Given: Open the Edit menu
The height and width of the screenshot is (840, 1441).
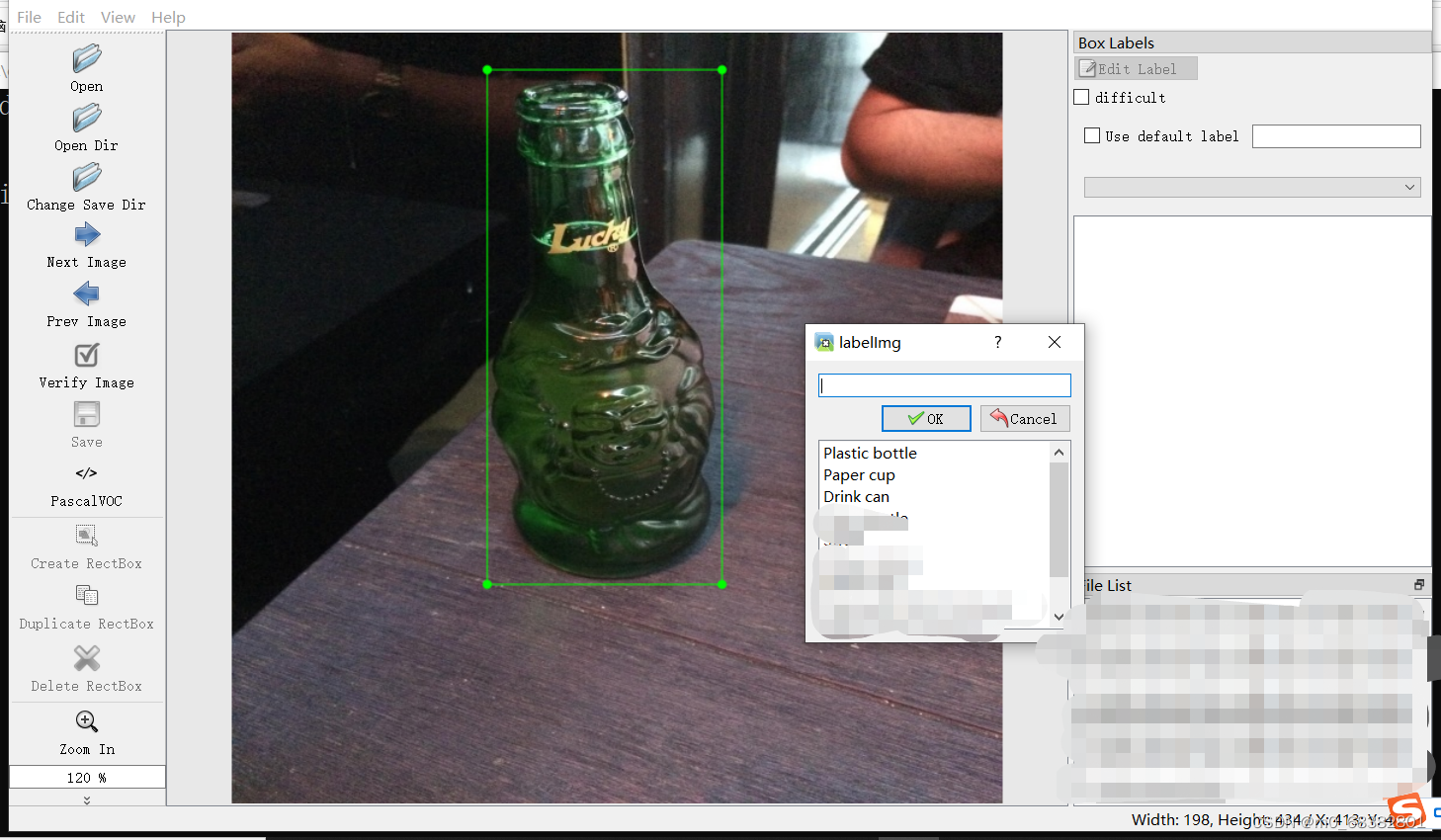Looking at the screenshot, I should click(71, 17).
